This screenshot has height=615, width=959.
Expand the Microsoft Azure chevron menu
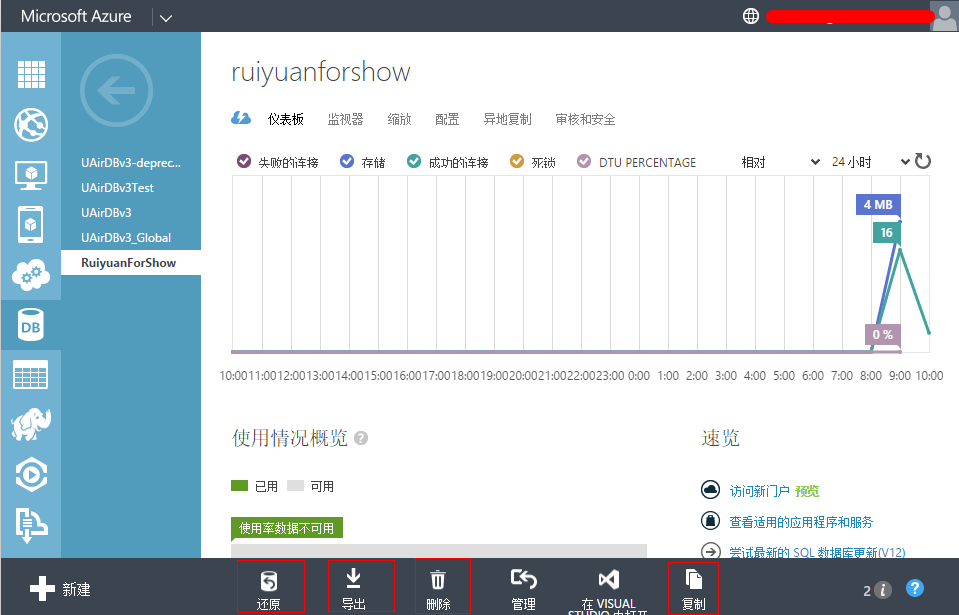click(x=166, y=16)
